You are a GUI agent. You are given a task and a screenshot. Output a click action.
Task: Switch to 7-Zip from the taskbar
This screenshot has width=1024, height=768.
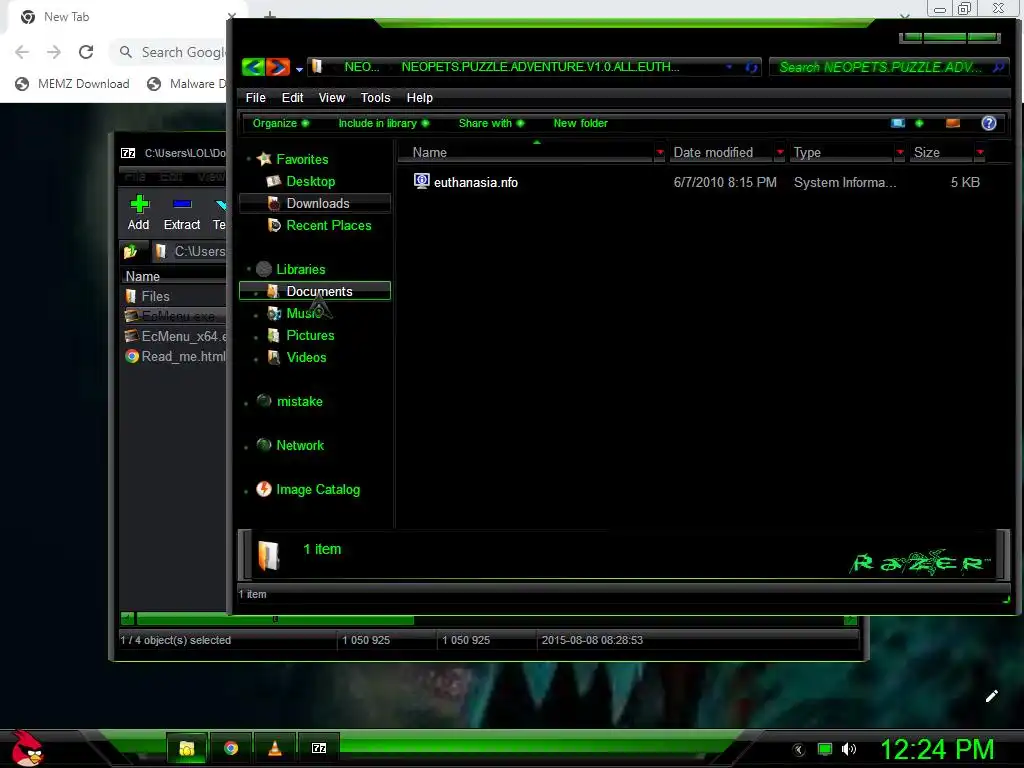pos(319,748)
